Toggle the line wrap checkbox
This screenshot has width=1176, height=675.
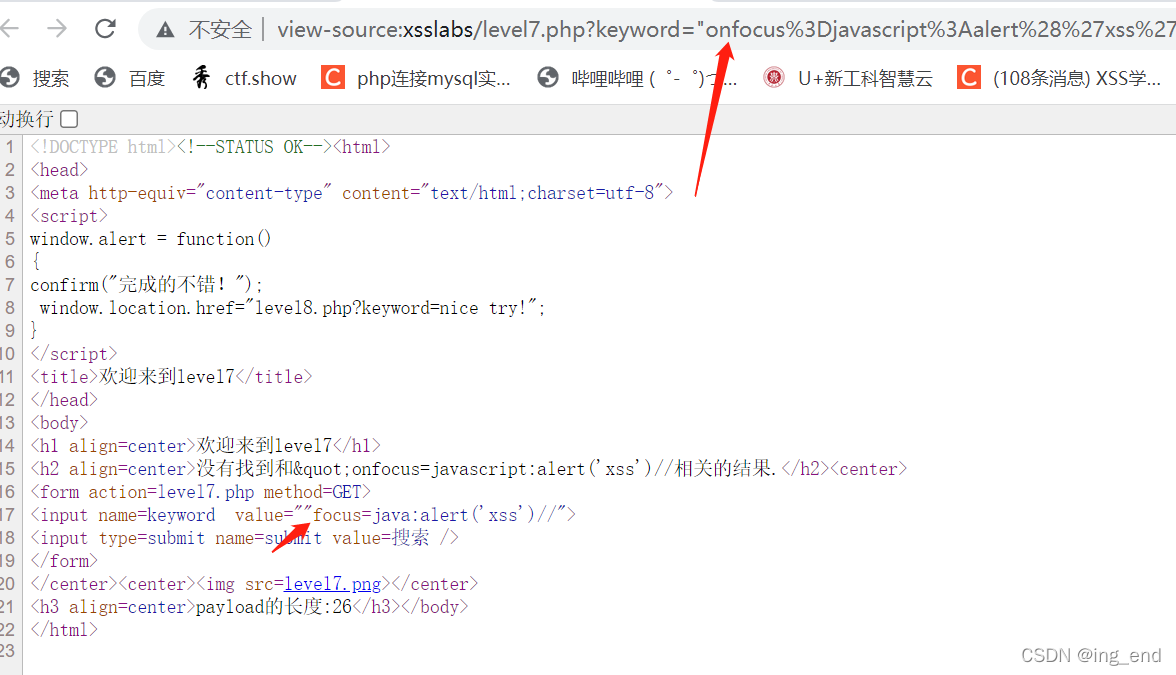coord(69,118)
